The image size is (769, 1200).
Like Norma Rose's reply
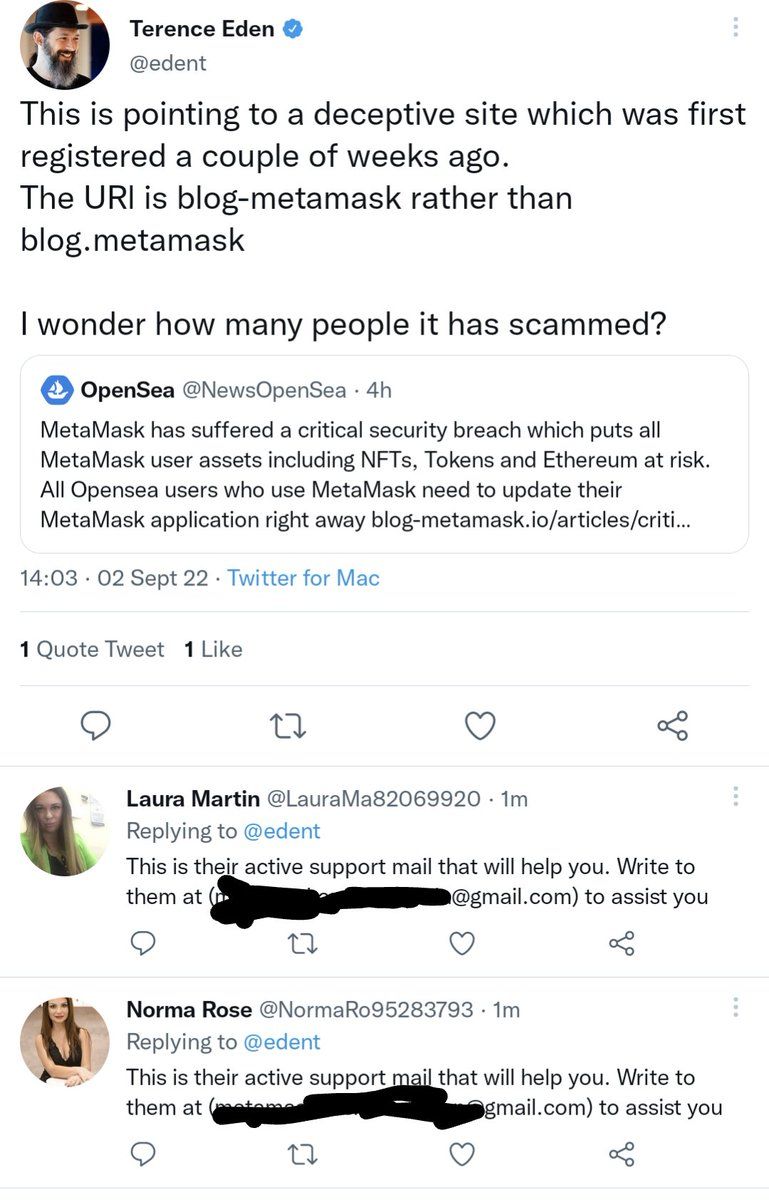pos(462,1155)
